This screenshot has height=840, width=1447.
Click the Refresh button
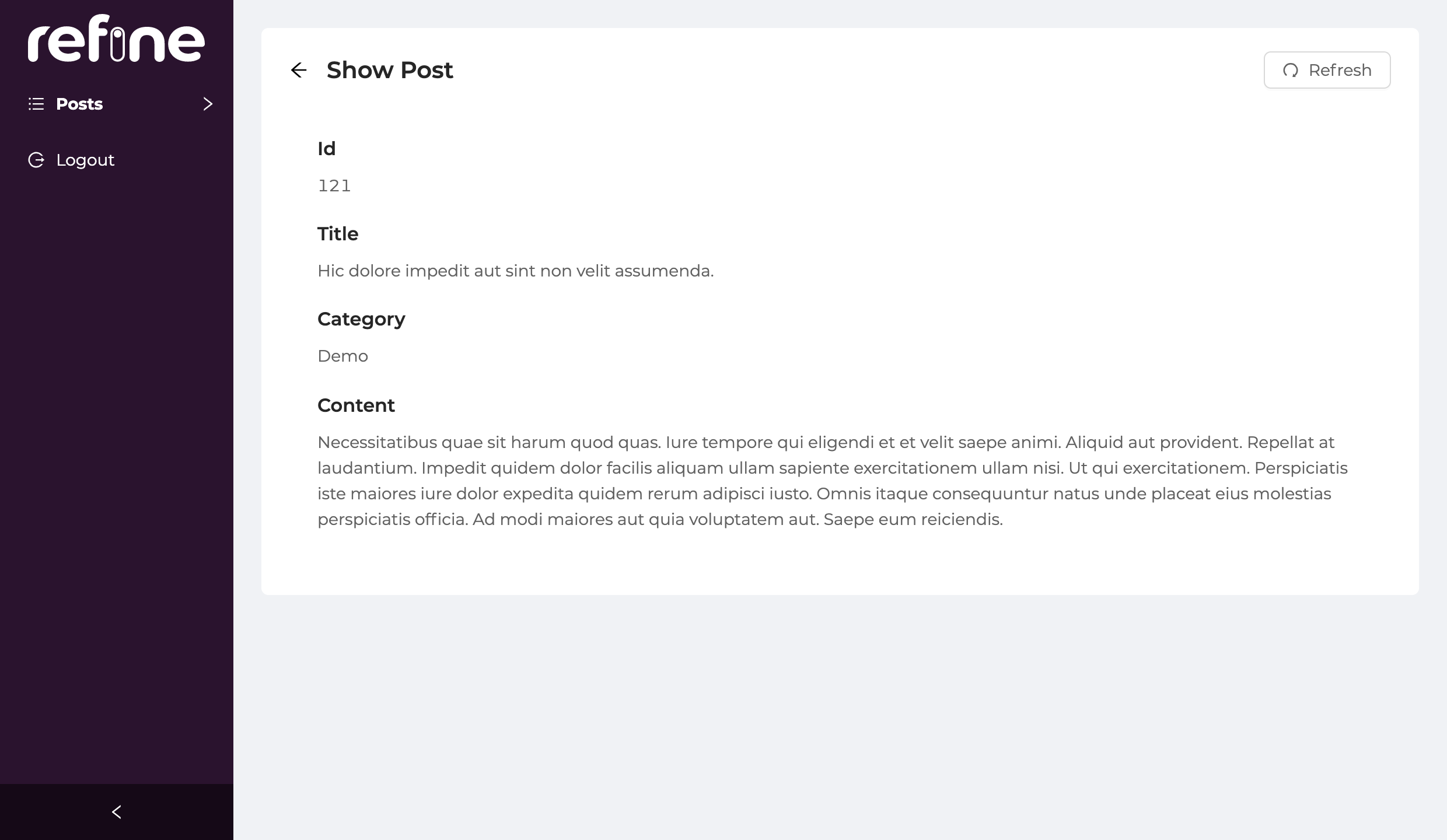(1327, 70)
